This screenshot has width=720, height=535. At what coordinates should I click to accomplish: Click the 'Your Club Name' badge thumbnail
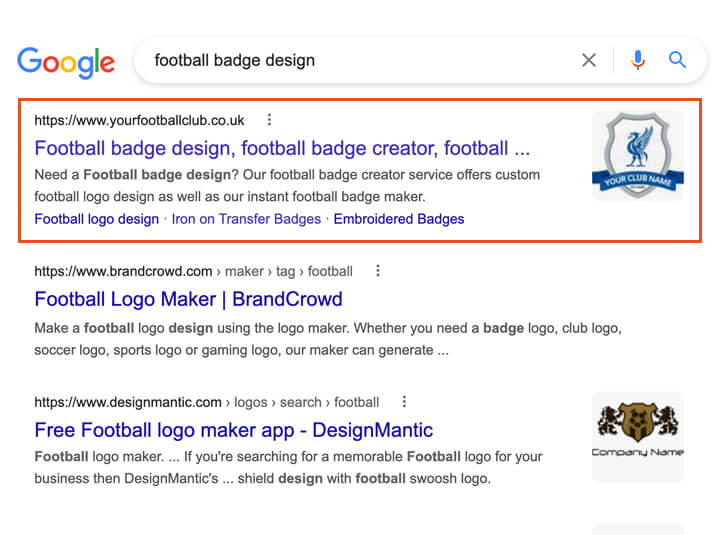tap(638, 155)
